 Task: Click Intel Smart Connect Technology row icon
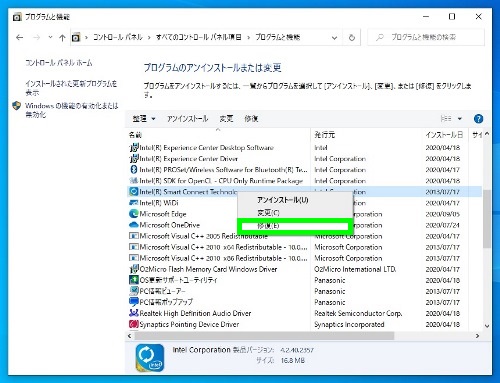(134, 191)
